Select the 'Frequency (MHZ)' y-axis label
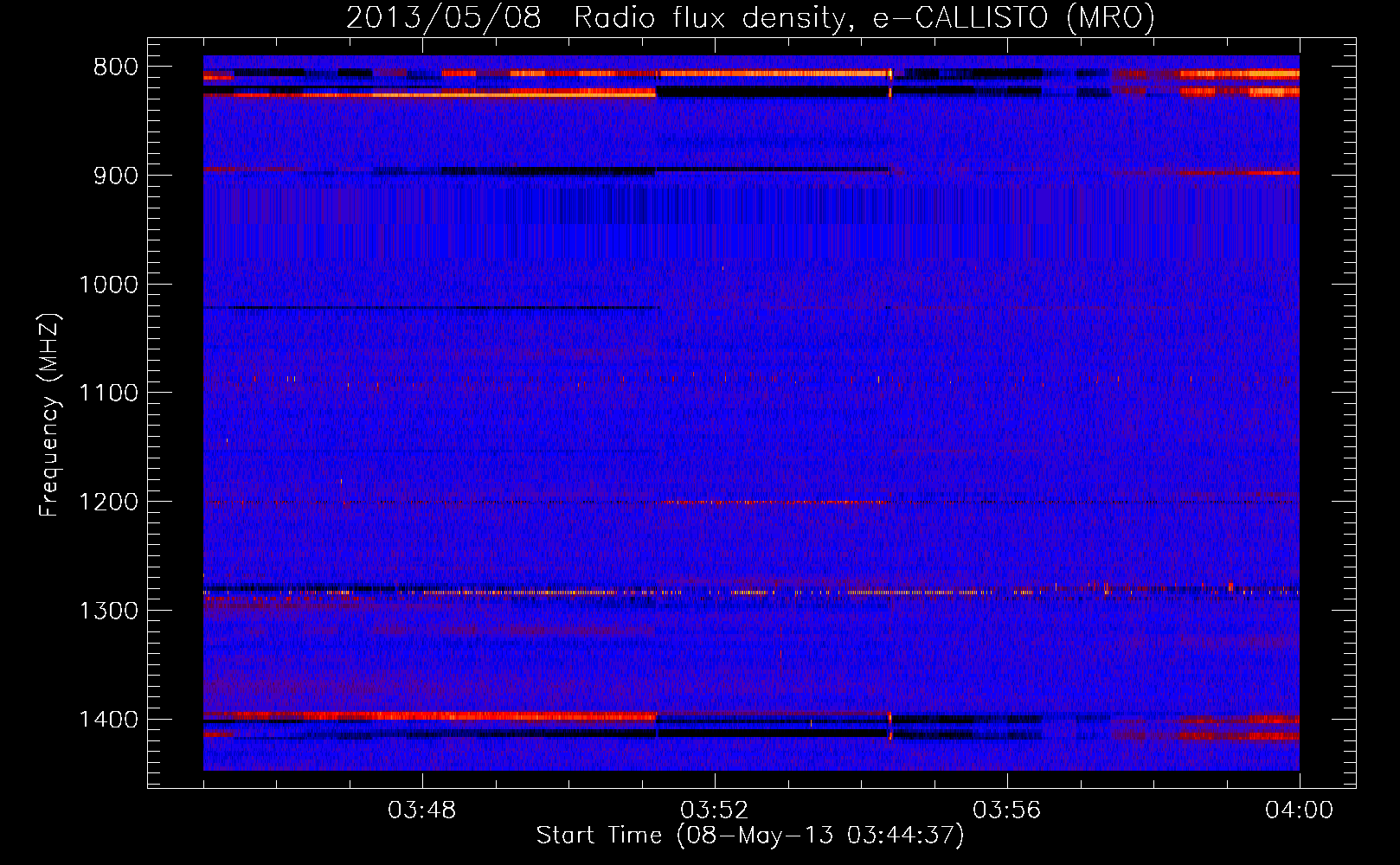The image size is (1400, 865). click(50, 415)
